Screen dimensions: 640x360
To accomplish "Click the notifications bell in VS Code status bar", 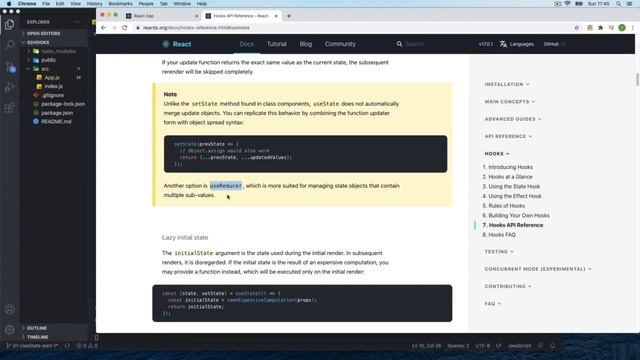I will coord(552,346).
